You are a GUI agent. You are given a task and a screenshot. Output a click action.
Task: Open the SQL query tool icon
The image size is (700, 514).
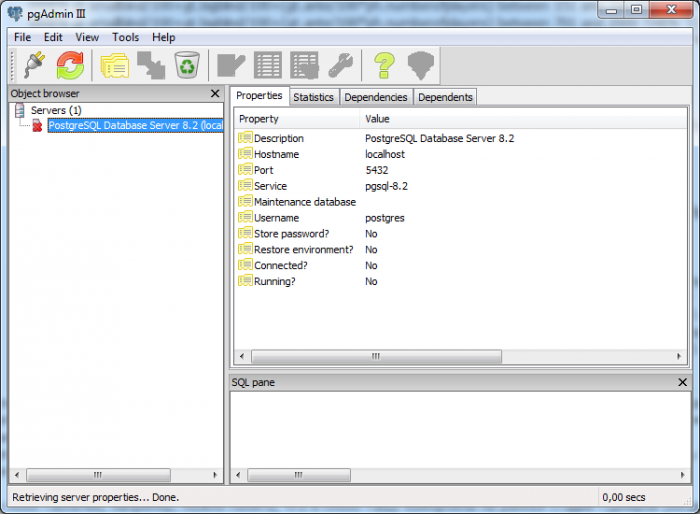coord(231,65)
